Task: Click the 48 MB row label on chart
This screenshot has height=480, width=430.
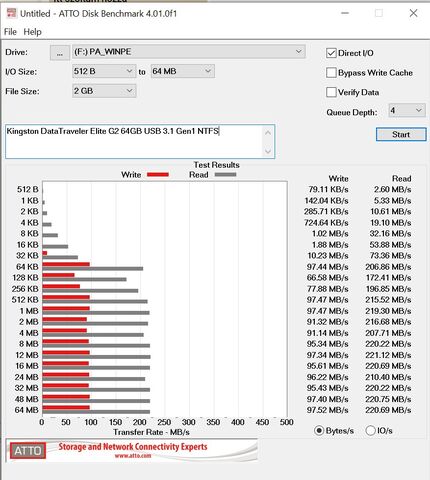Action: click(27, 399)
